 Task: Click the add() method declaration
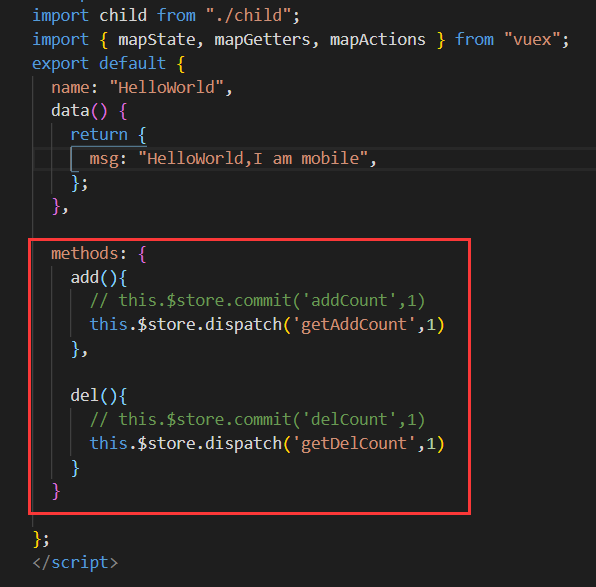tap(98, 278)
